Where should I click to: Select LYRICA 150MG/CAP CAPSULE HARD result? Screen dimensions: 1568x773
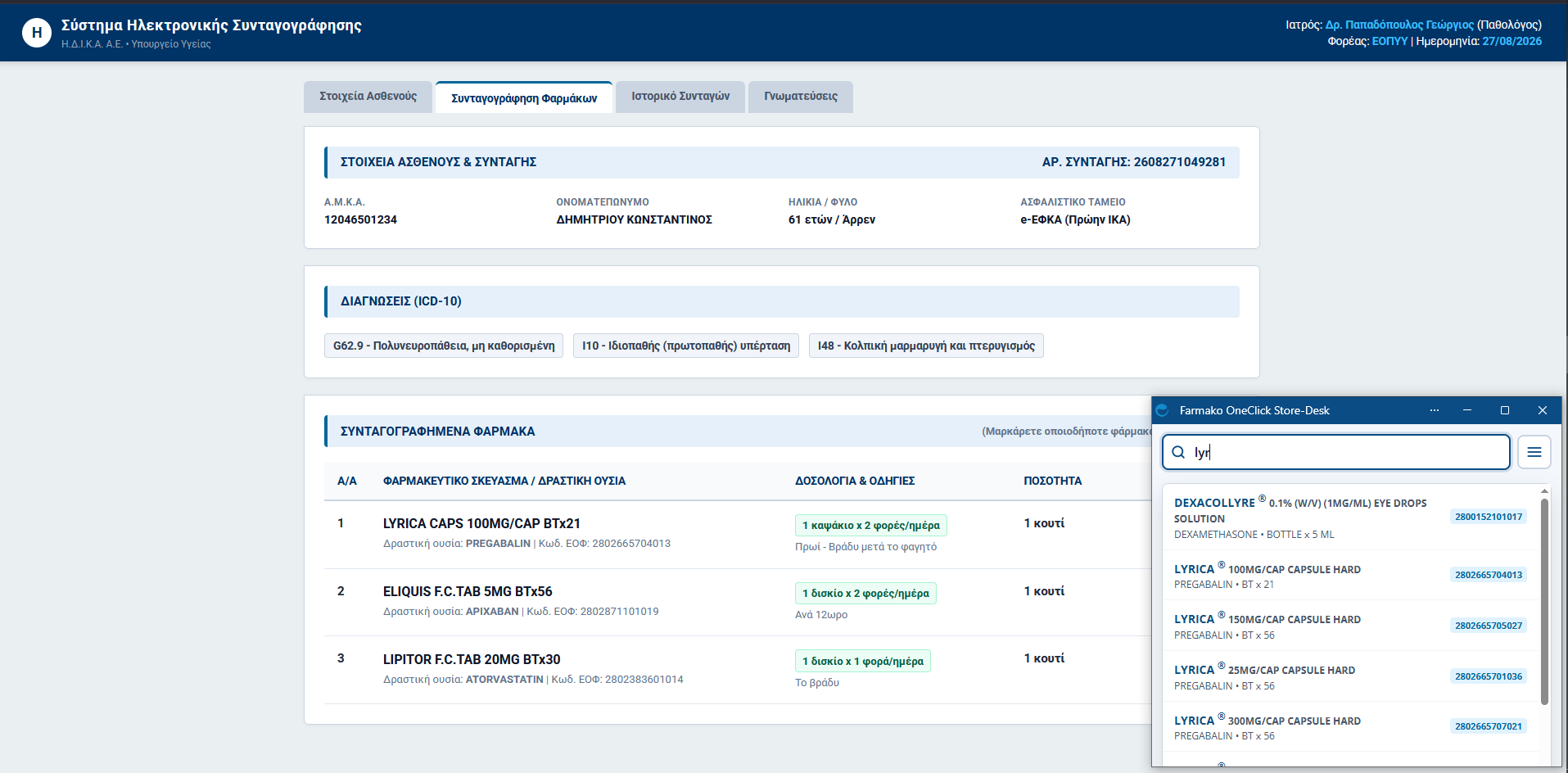1351,626
